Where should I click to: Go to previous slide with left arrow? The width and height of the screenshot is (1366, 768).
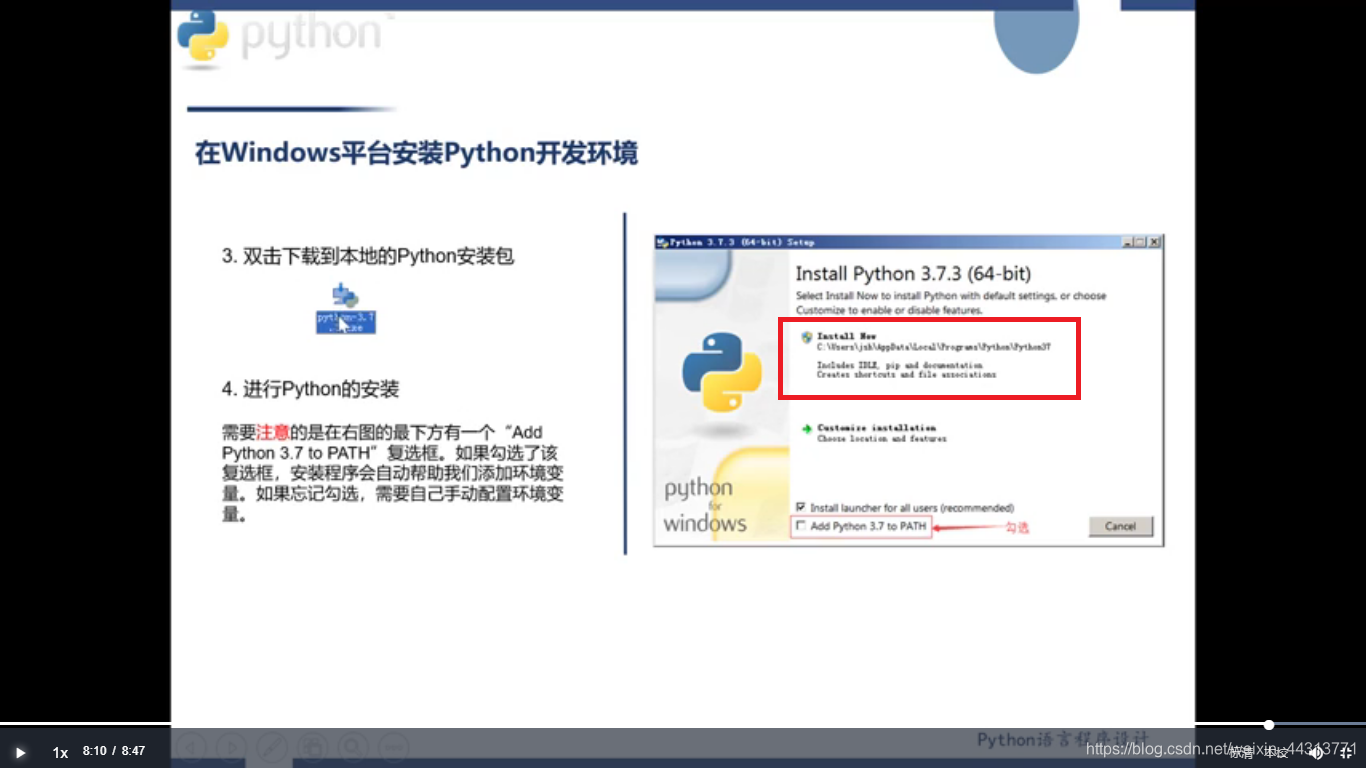[191, 747]
